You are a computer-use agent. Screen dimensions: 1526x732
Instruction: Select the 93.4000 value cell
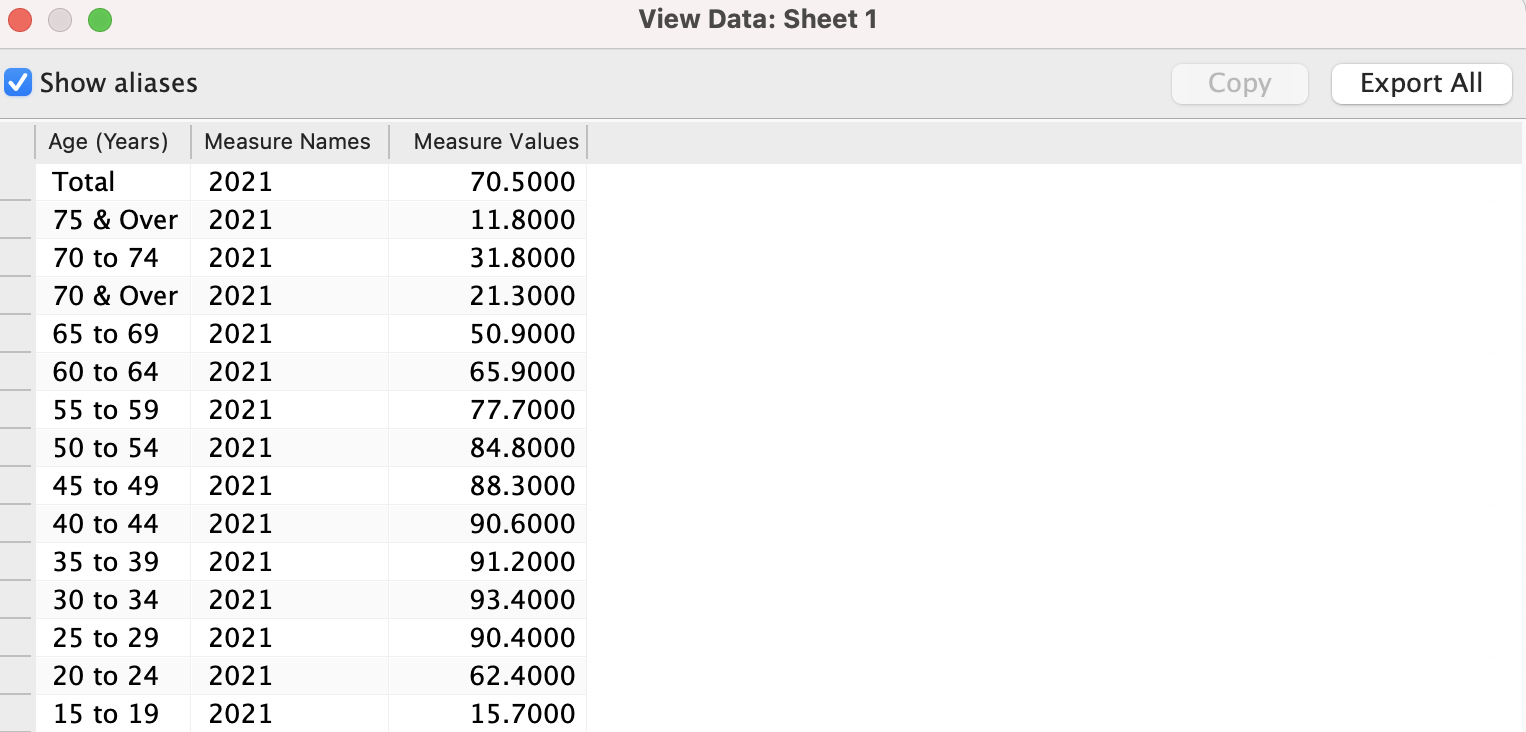tap(522, 600)
